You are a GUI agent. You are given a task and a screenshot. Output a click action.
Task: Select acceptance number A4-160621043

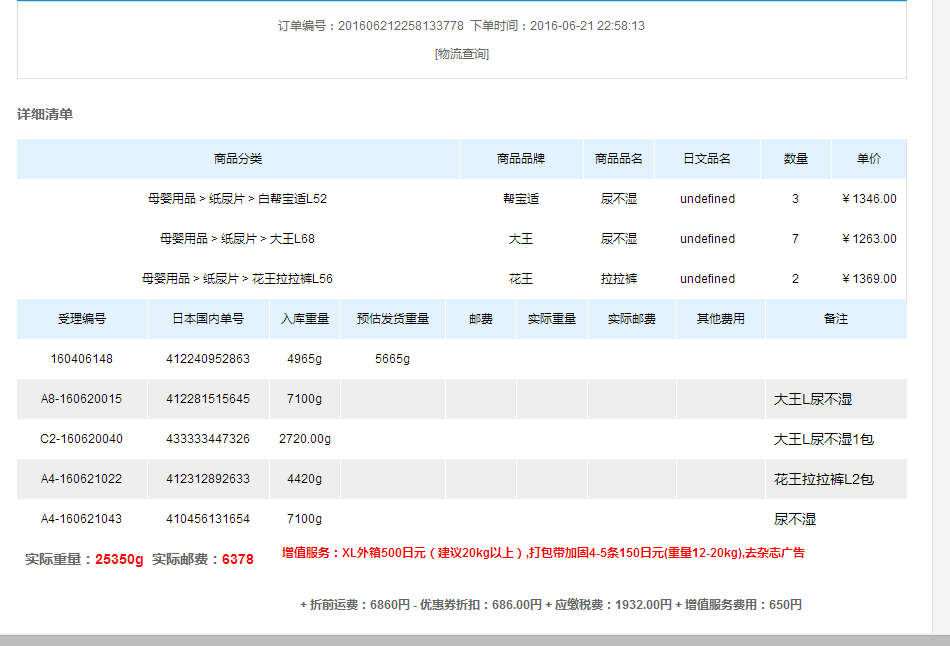[82, 519]
